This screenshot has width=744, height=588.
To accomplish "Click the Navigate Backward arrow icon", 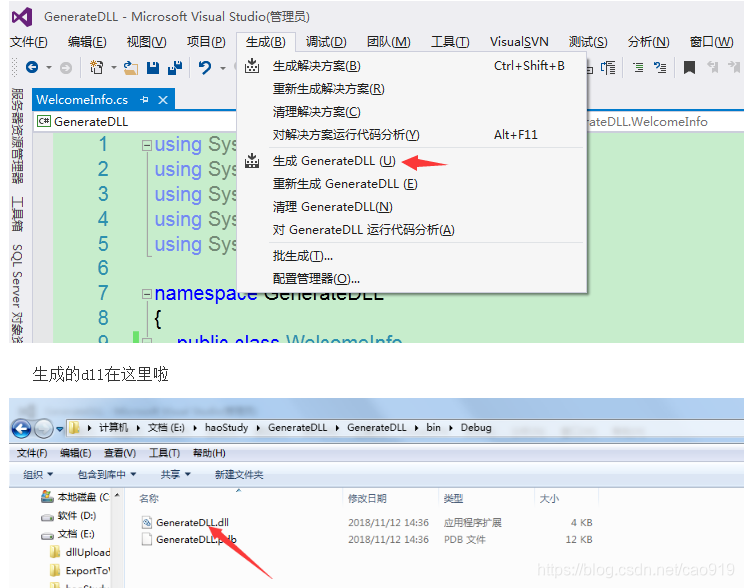I will pyautogui.click(x=32, y=67).
